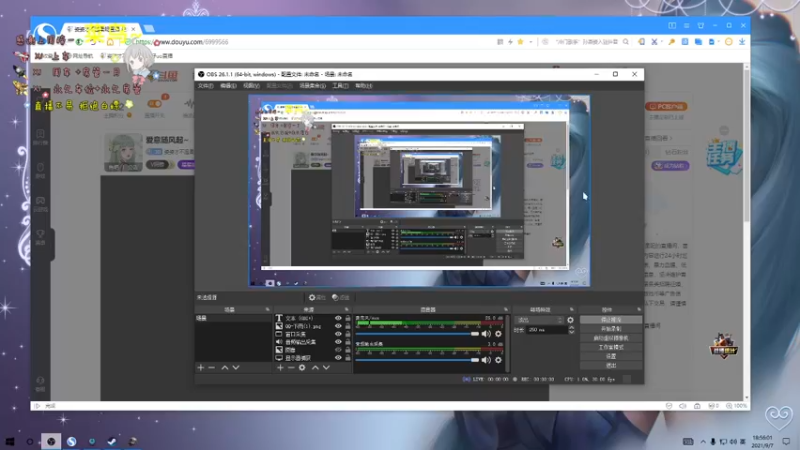This screenshot has width=800, height=450.
Task: Click the Sogou browser icon on the taskbar
Action: click(x=71, y=441)
